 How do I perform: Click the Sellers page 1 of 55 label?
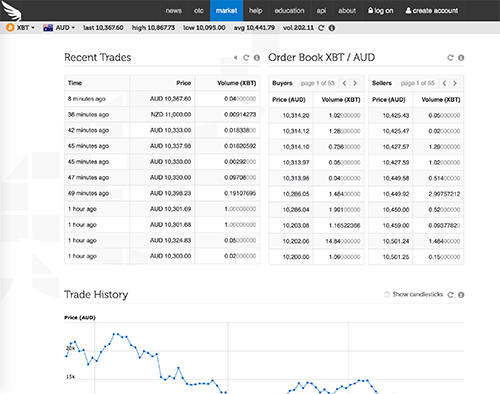tap(417, 83)
